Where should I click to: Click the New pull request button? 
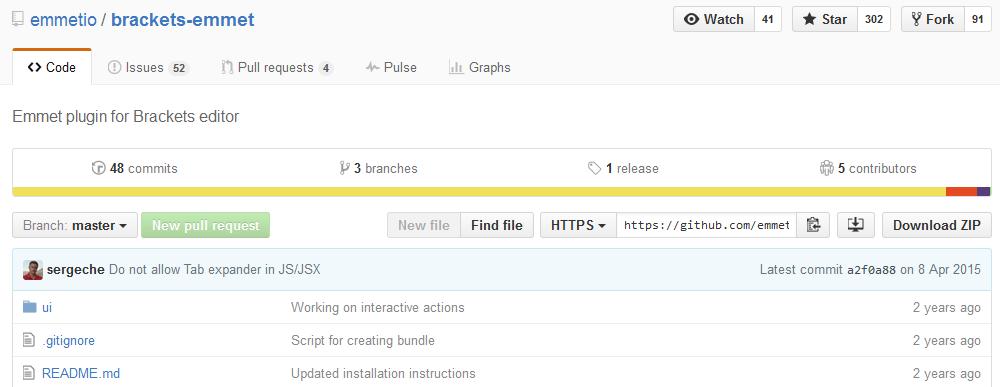205,225
